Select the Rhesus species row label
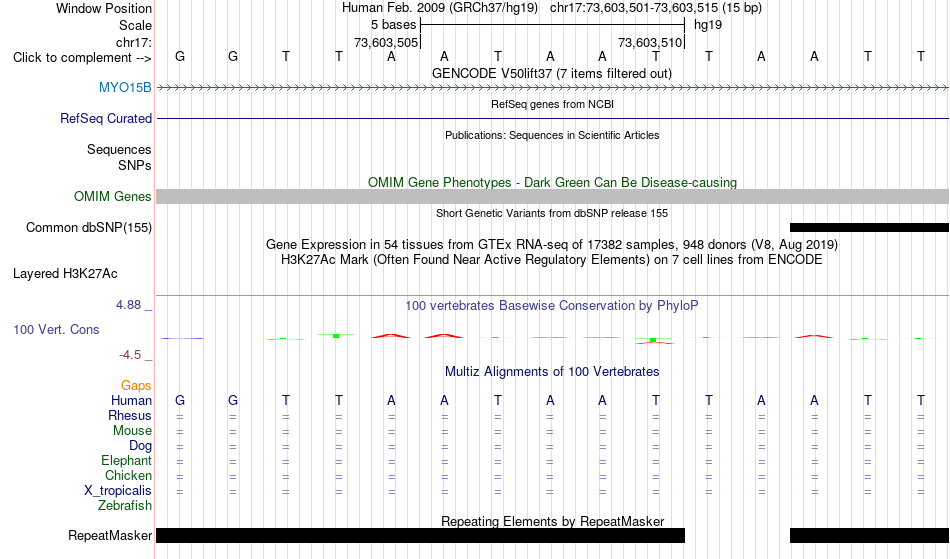950x559 pixels. (130, 415)
